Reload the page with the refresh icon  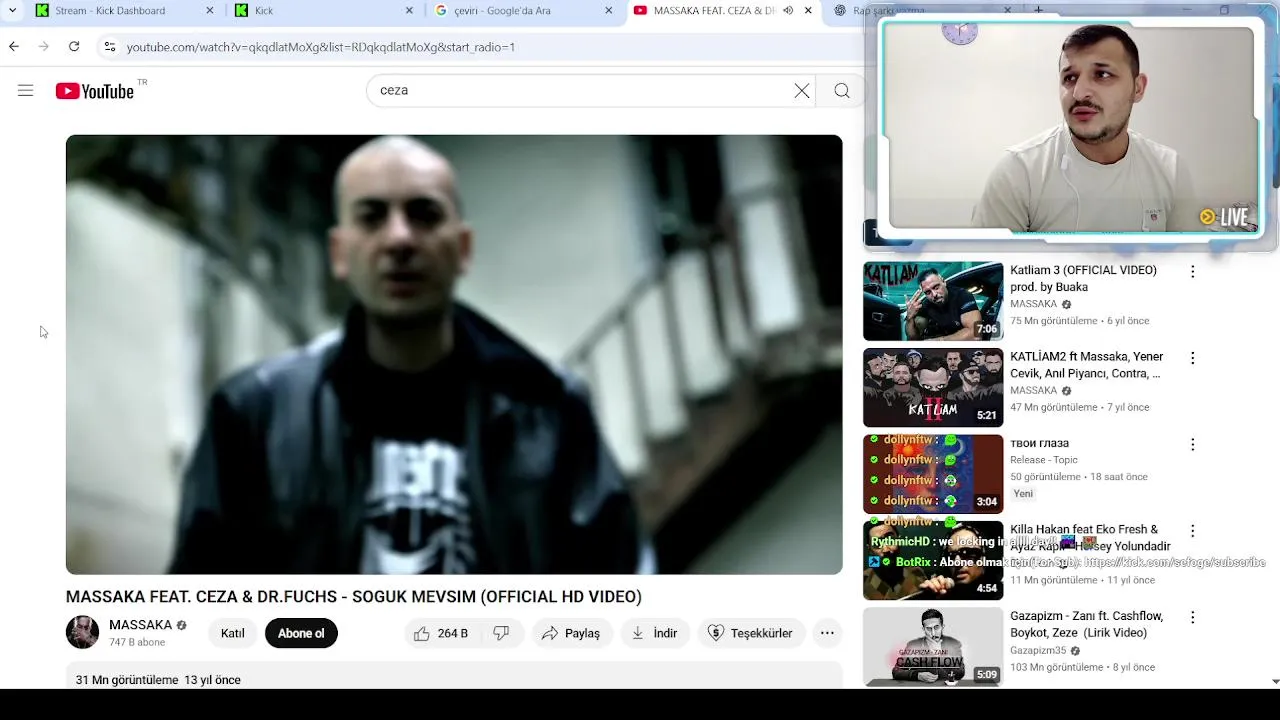pos(74,46)
